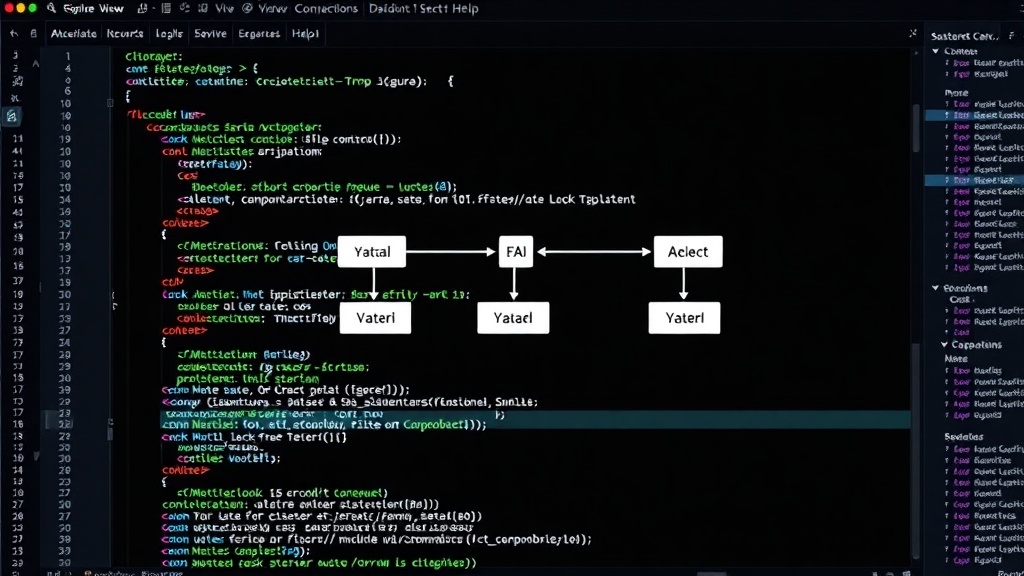The width and height of the screenshot is (1024, 576).
Task: Click the expand icon left of the right panel title
Action: pos(913,33)
